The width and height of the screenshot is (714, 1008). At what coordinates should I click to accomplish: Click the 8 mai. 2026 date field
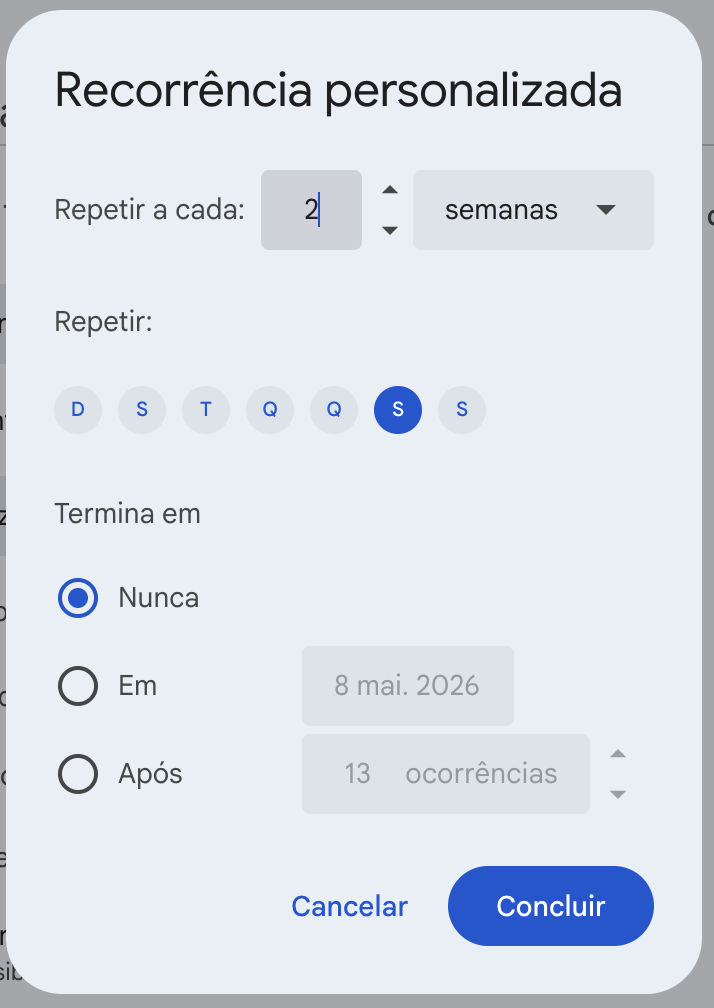point(407,686)
